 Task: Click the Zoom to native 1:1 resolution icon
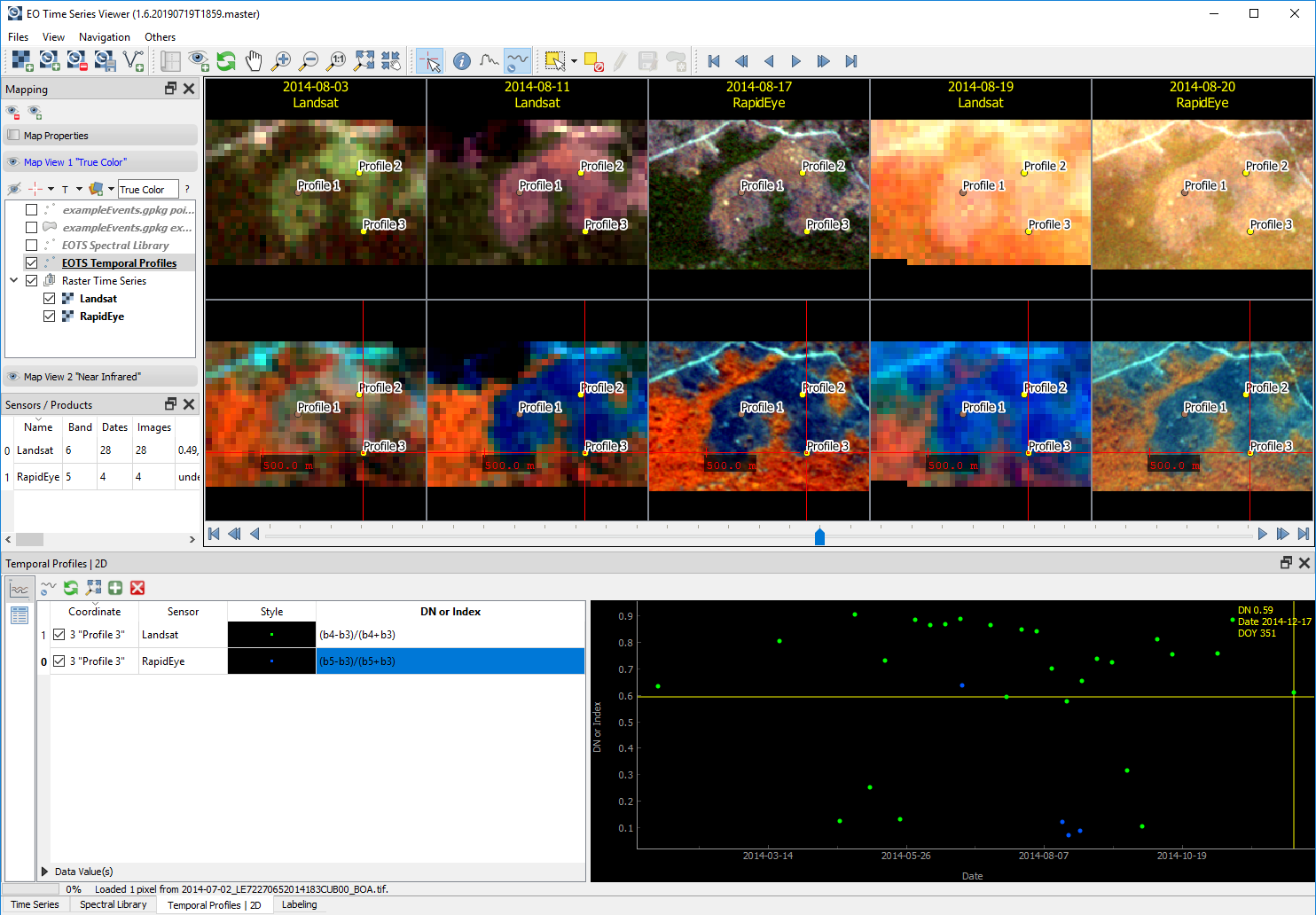[x=337, y=61]
